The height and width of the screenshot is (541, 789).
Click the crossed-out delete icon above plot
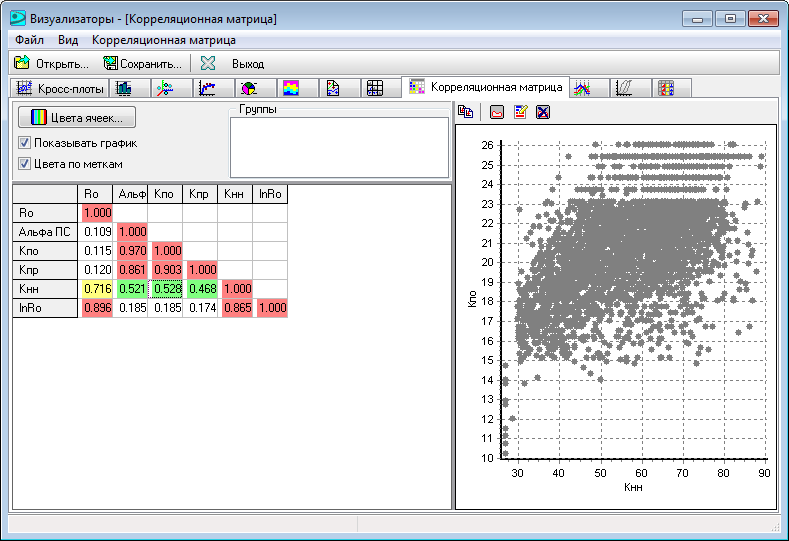[x=543, y=112]
